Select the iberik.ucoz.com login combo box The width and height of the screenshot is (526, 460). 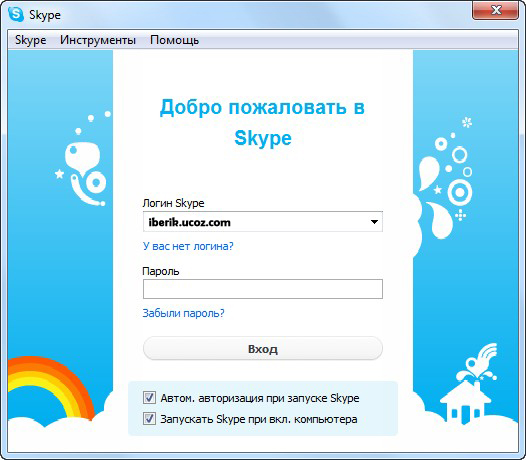263,222
